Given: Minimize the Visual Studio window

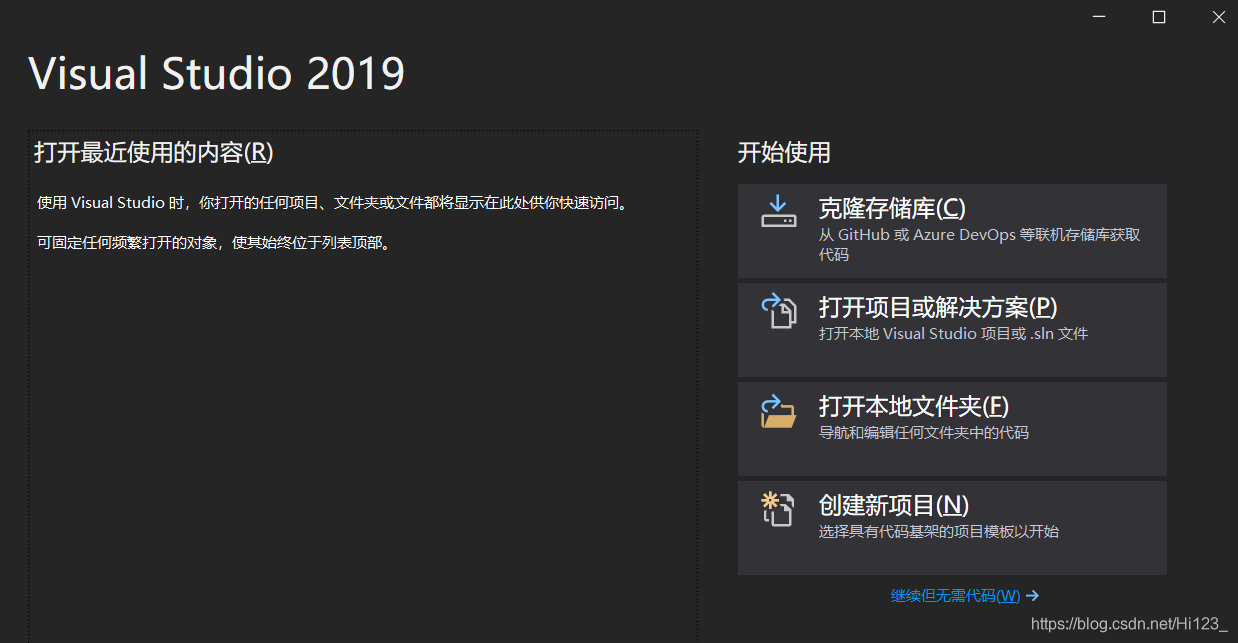Looking at the screenshot, I should (1099, 17).
